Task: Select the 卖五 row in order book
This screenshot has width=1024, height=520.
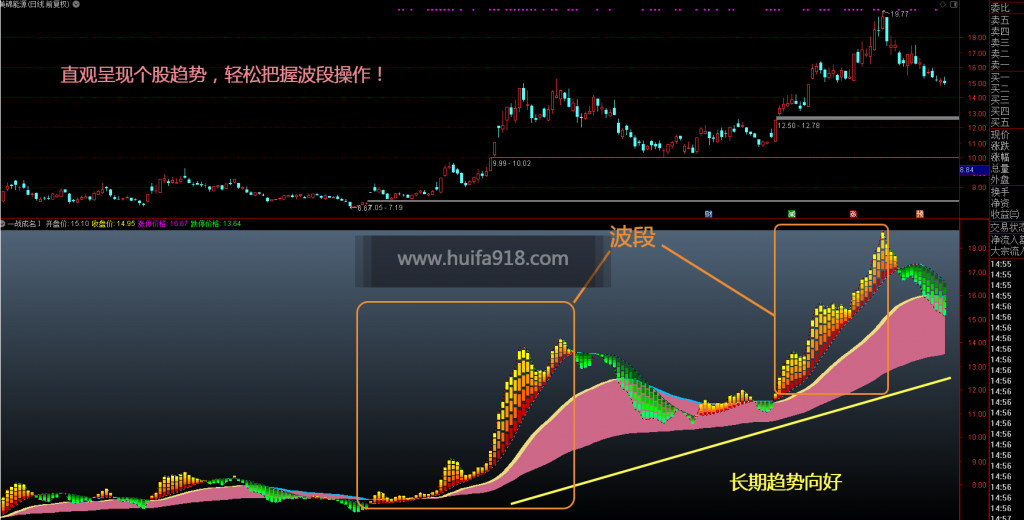Action: (1000, 19)
